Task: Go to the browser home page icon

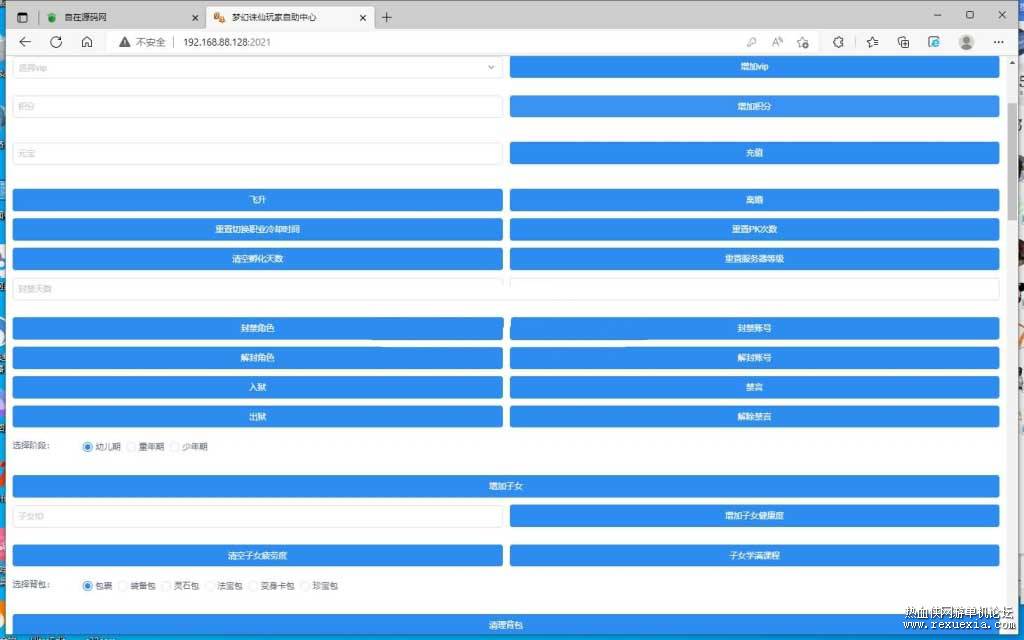Action: click(x=87, y=42)
